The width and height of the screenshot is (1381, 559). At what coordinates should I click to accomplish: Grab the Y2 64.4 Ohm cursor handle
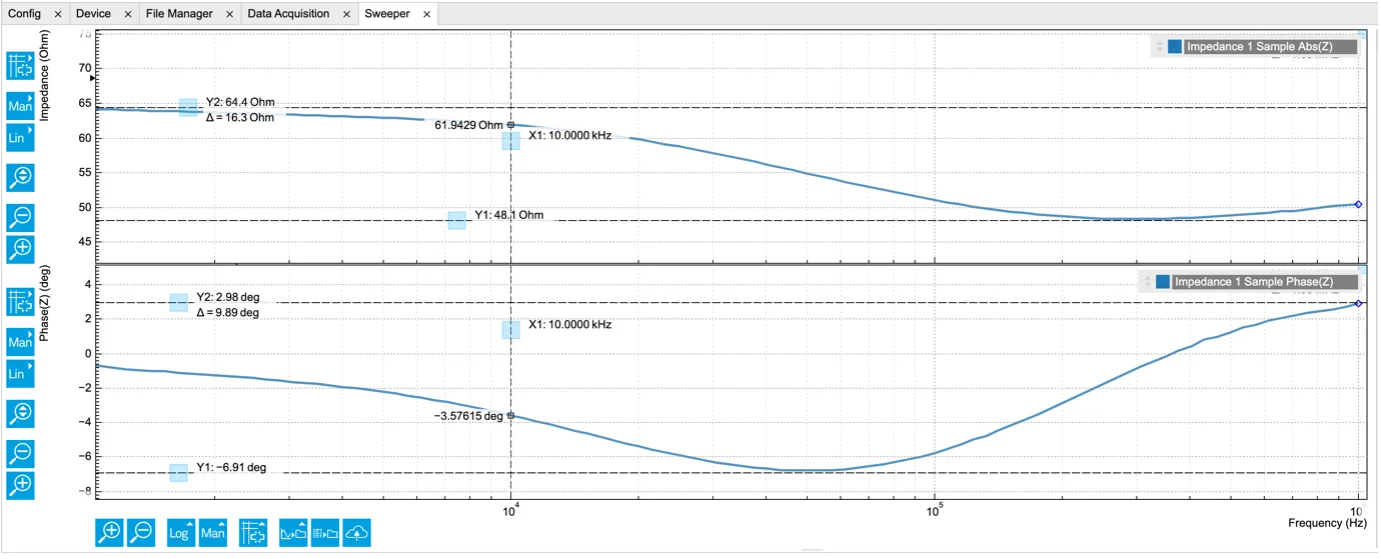click(188, 108)
